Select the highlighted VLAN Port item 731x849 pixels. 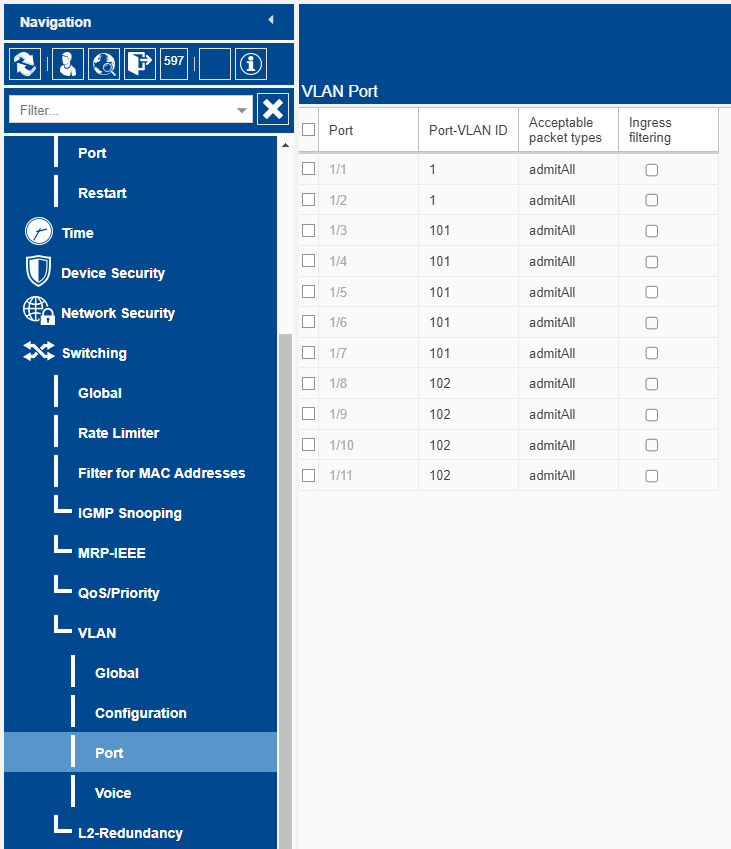[x=141, y=752]
